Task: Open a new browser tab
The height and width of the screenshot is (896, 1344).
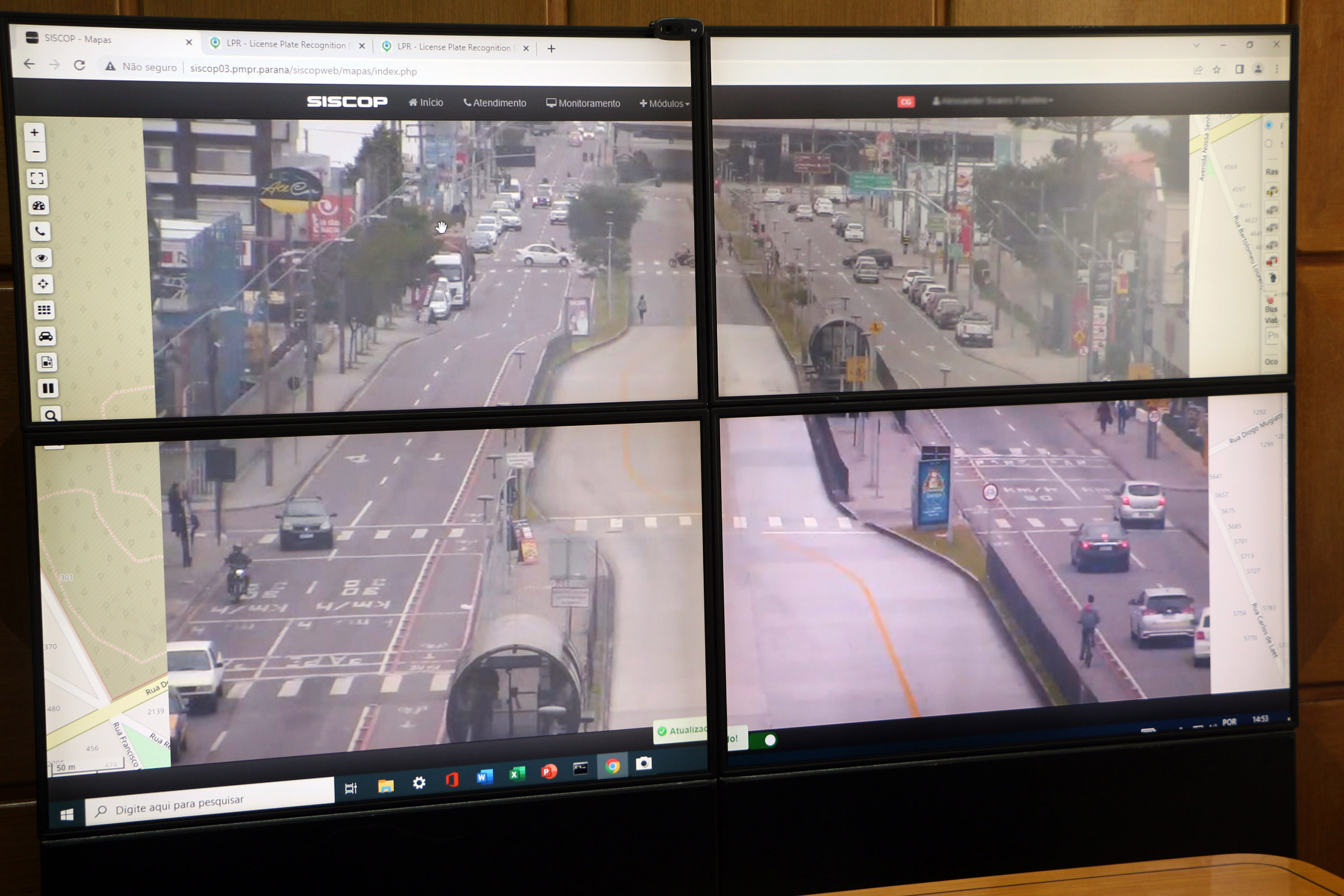Action: (x=551, y=48)
